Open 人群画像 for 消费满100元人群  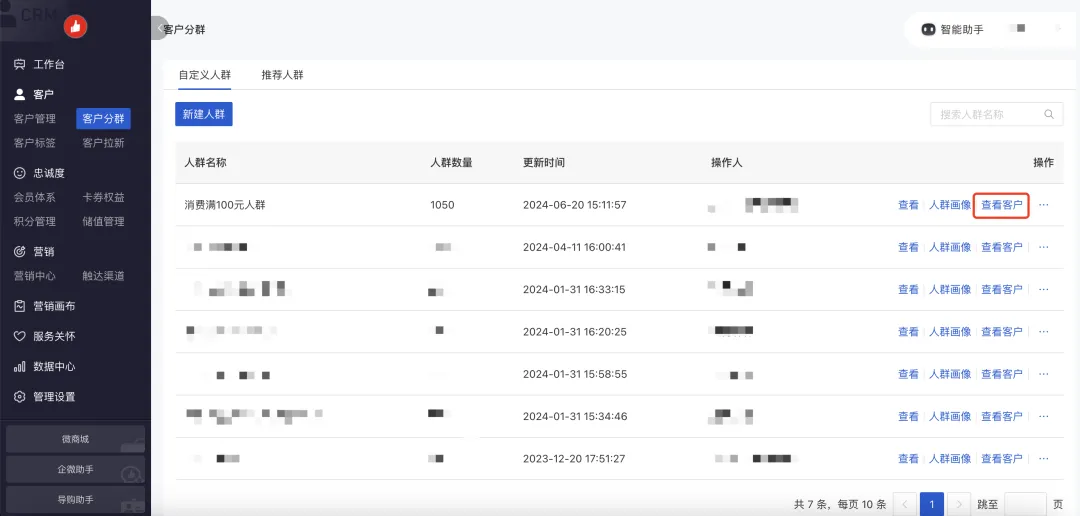click(x=949, y=205)
